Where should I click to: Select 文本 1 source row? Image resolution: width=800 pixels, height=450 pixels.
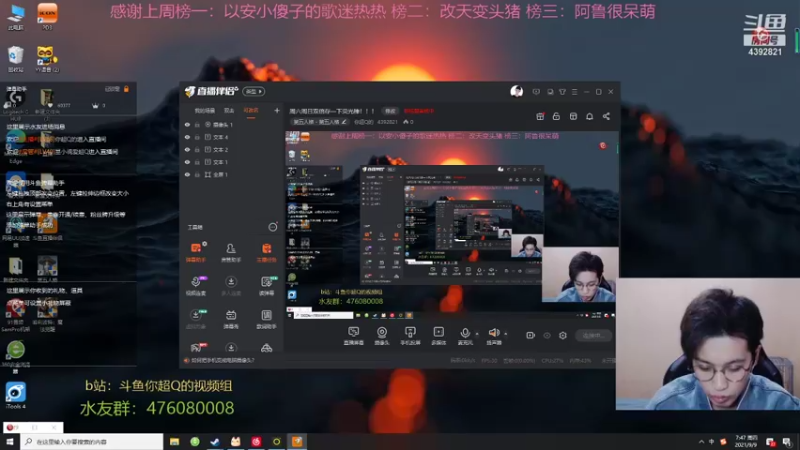click(232, 162)
